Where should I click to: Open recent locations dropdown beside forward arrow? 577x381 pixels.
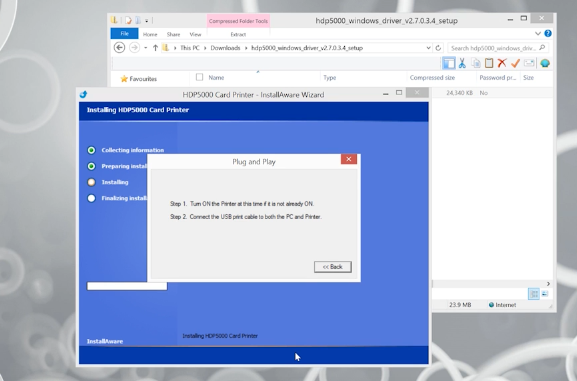pos(145,48)
